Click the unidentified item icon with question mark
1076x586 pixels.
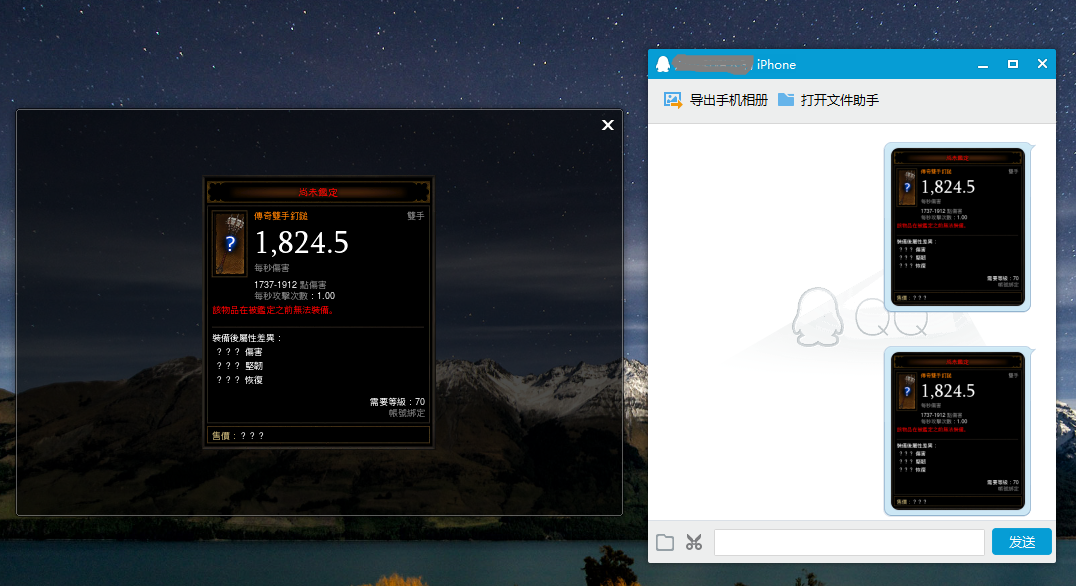click(x=229, y=243)
